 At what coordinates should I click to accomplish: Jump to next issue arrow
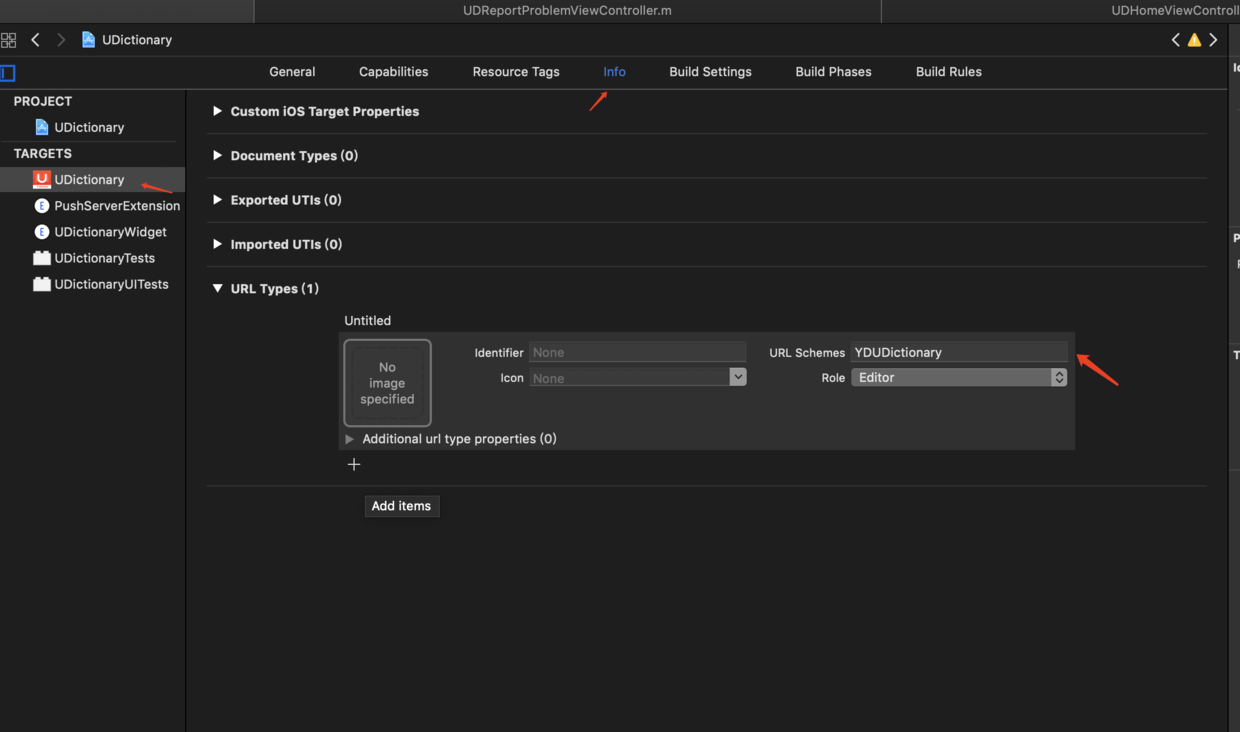pyautogui.click(x=1213, y=40)
